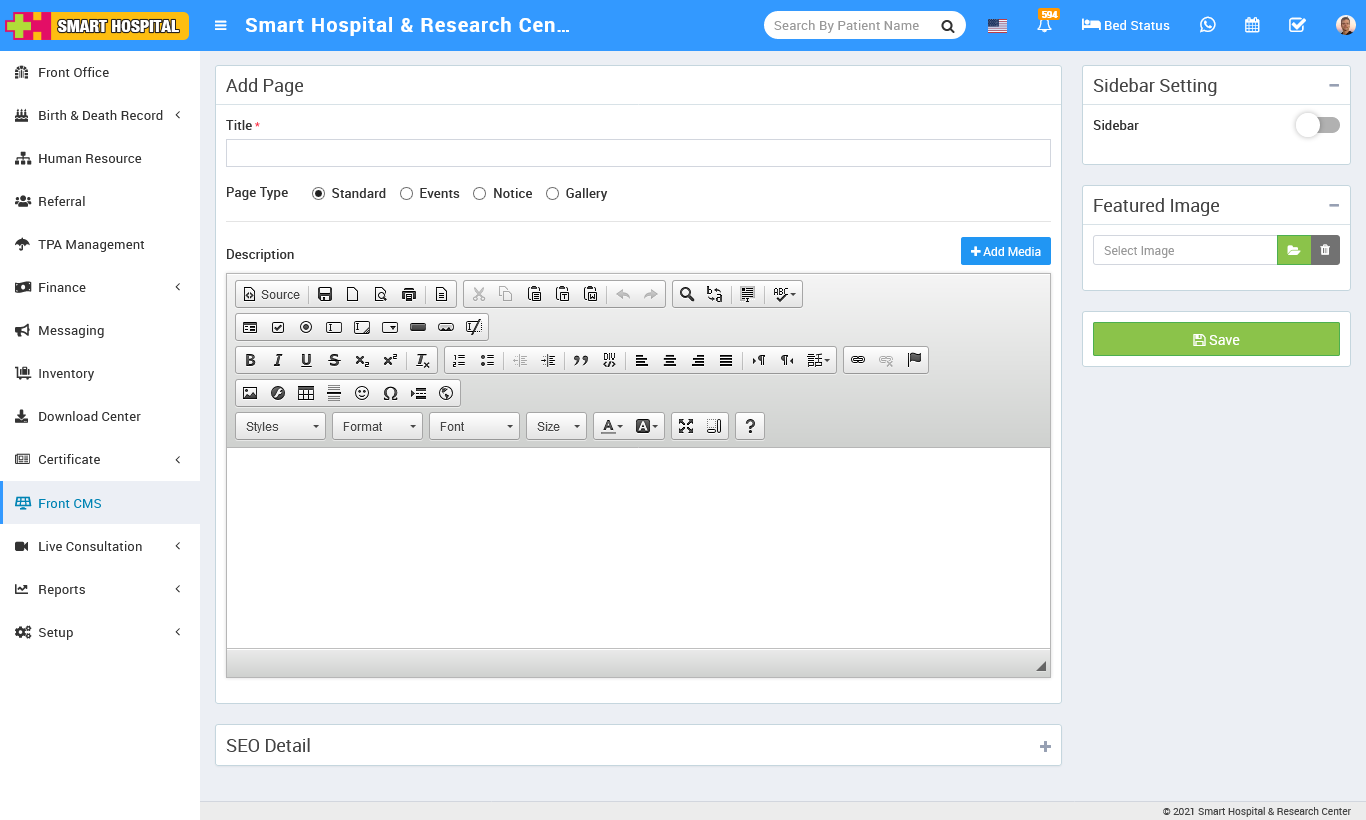This screenshot has width=1366, height=820.
Task: Enable the Sidebar toggle switch
Action: pos(1317,124)
